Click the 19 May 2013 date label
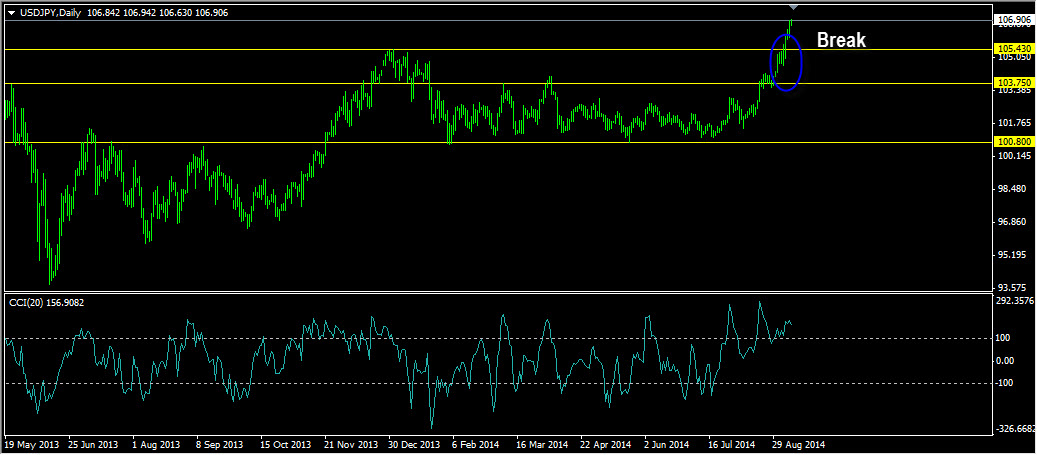Viewport: 1037px width, 455px height. point(30,444)
